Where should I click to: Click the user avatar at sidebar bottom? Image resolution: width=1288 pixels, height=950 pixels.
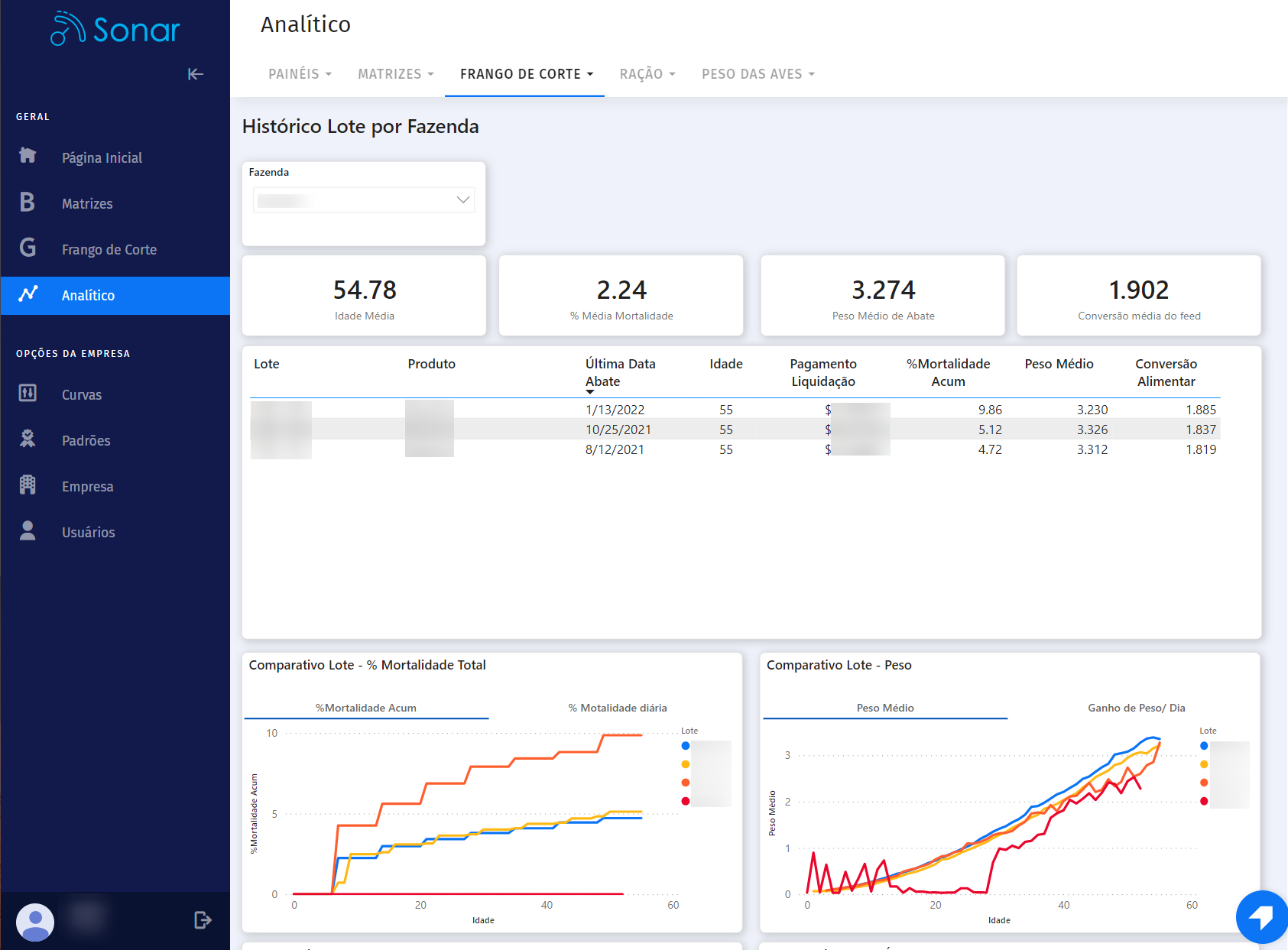(35, 922)
